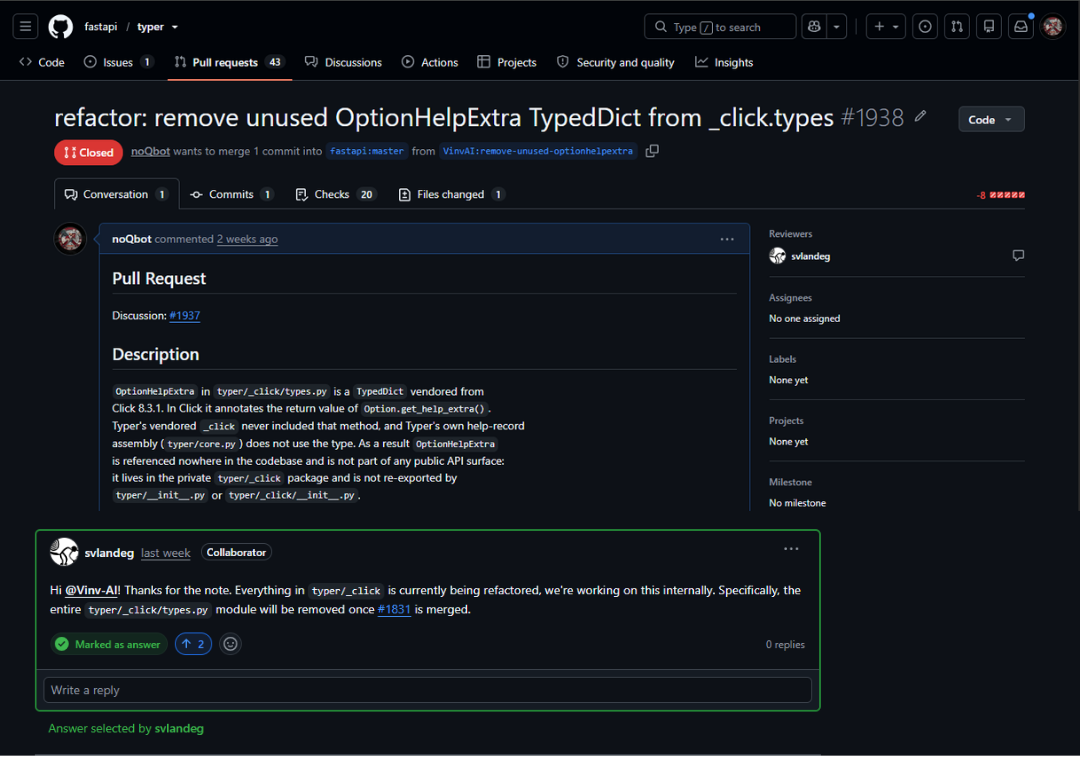Expand the Copilot dropdown arrow
This screenshot has height=757, width=1080.
tap(836, 27)
